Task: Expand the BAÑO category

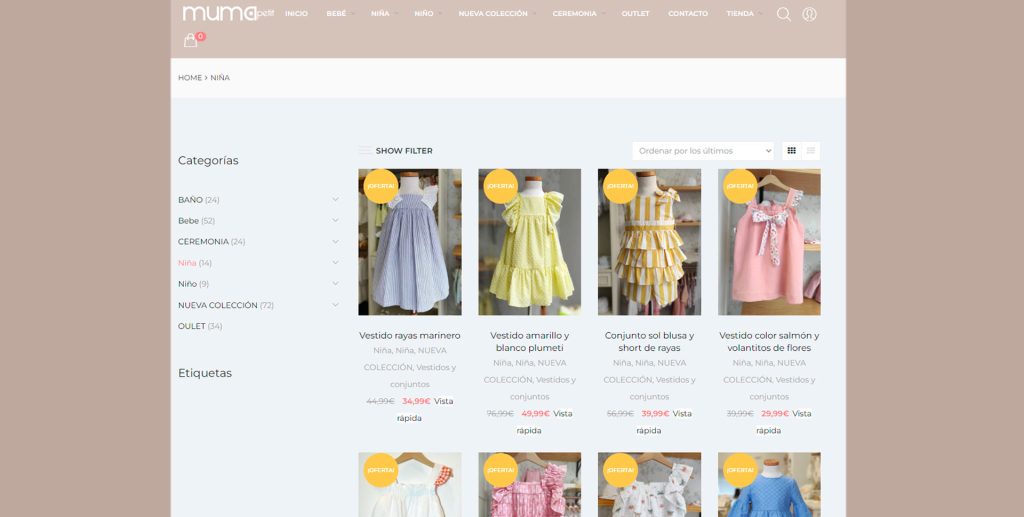Action: click(335, 199)
